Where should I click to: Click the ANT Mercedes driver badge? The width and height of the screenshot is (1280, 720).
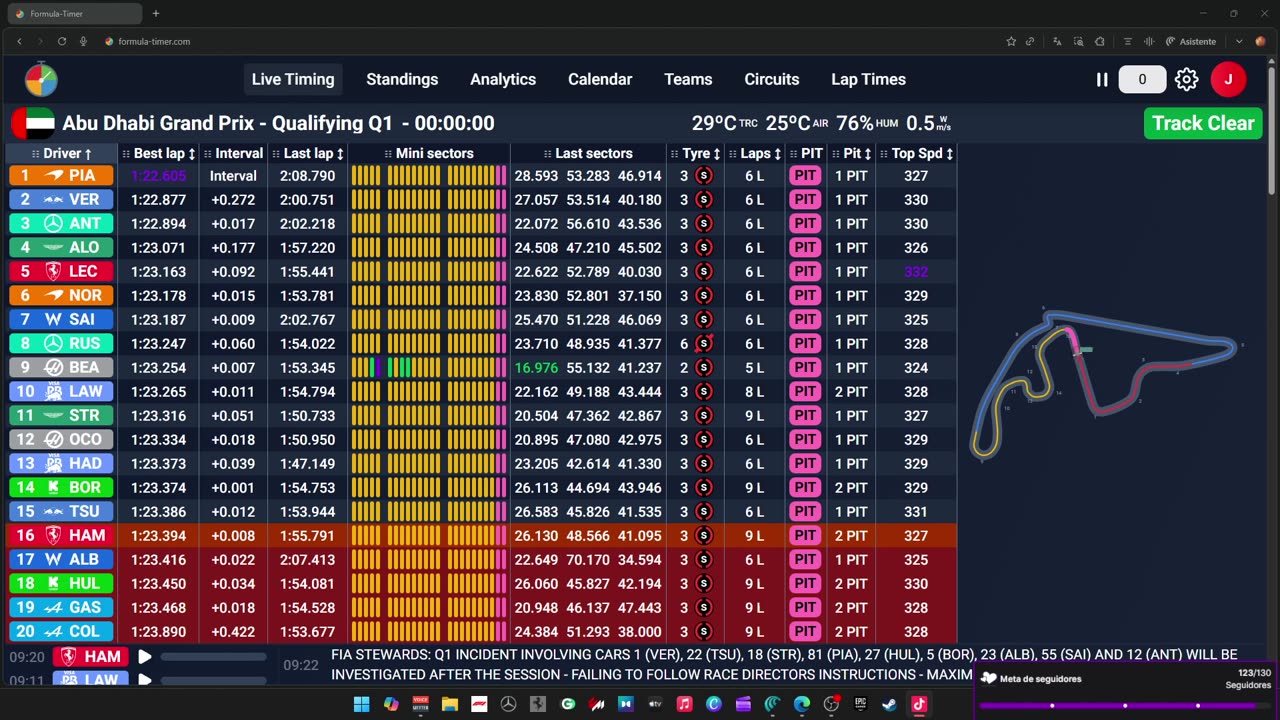pyautogui.click(x=61, y=224)
